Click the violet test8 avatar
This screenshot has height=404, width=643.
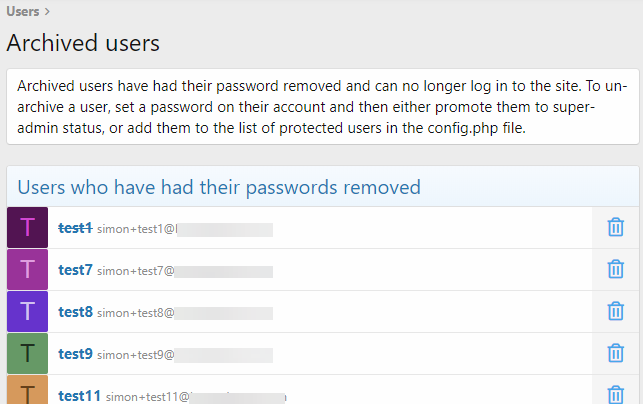pyautogui.click(x=27, y=312)
